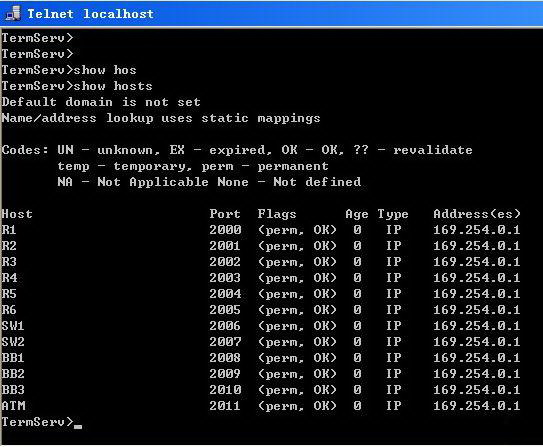The height and width of the screenshot is (447, 543).
Task: Click 'Default domain is not set' line
Action: click(x=101, y=102)
